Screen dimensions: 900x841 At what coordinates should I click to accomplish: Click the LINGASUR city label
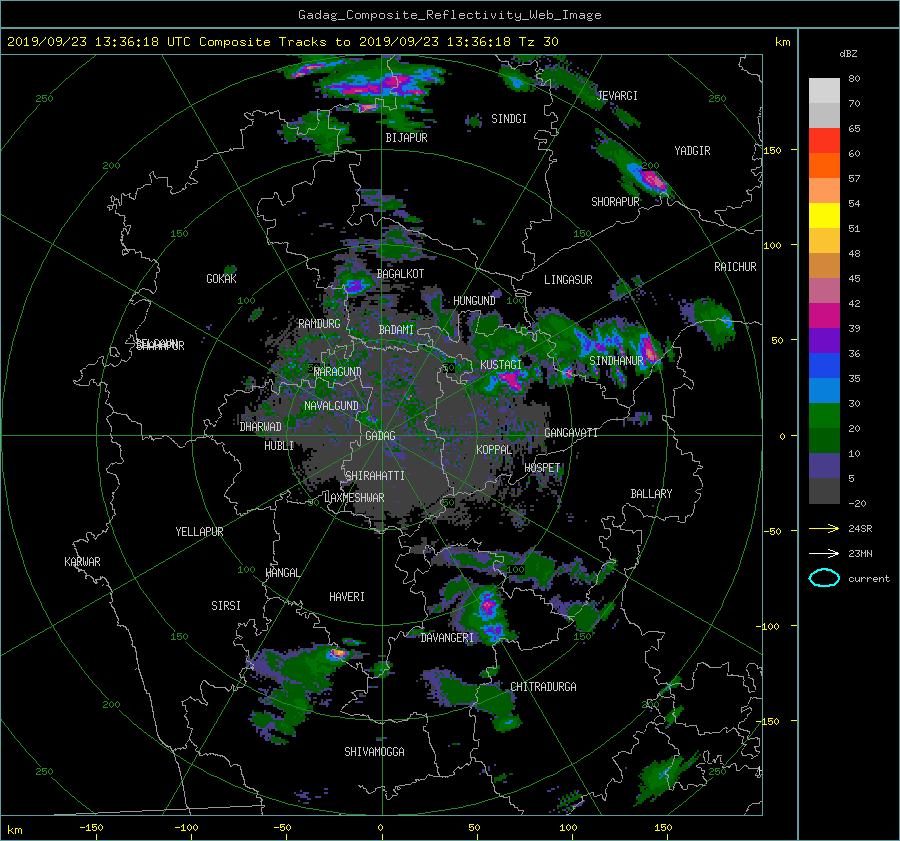(x=568, y=280)
